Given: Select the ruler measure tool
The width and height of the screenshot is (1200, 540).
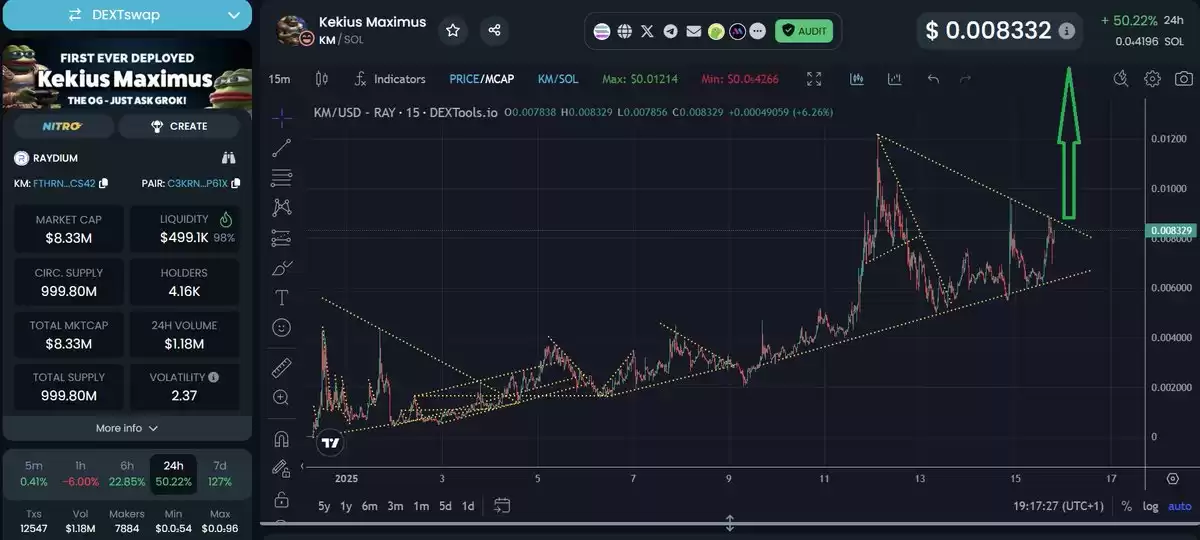Looking at the screenshot, I should (x=282, y=367).
